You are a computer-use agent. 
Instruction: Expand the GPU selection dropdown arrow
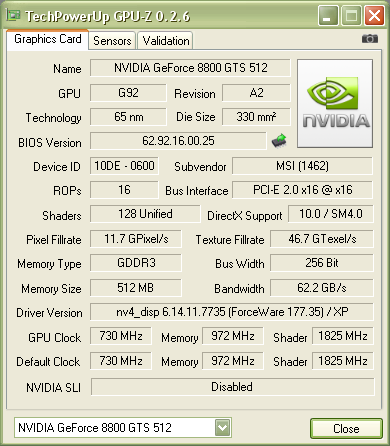click(222, 427)
